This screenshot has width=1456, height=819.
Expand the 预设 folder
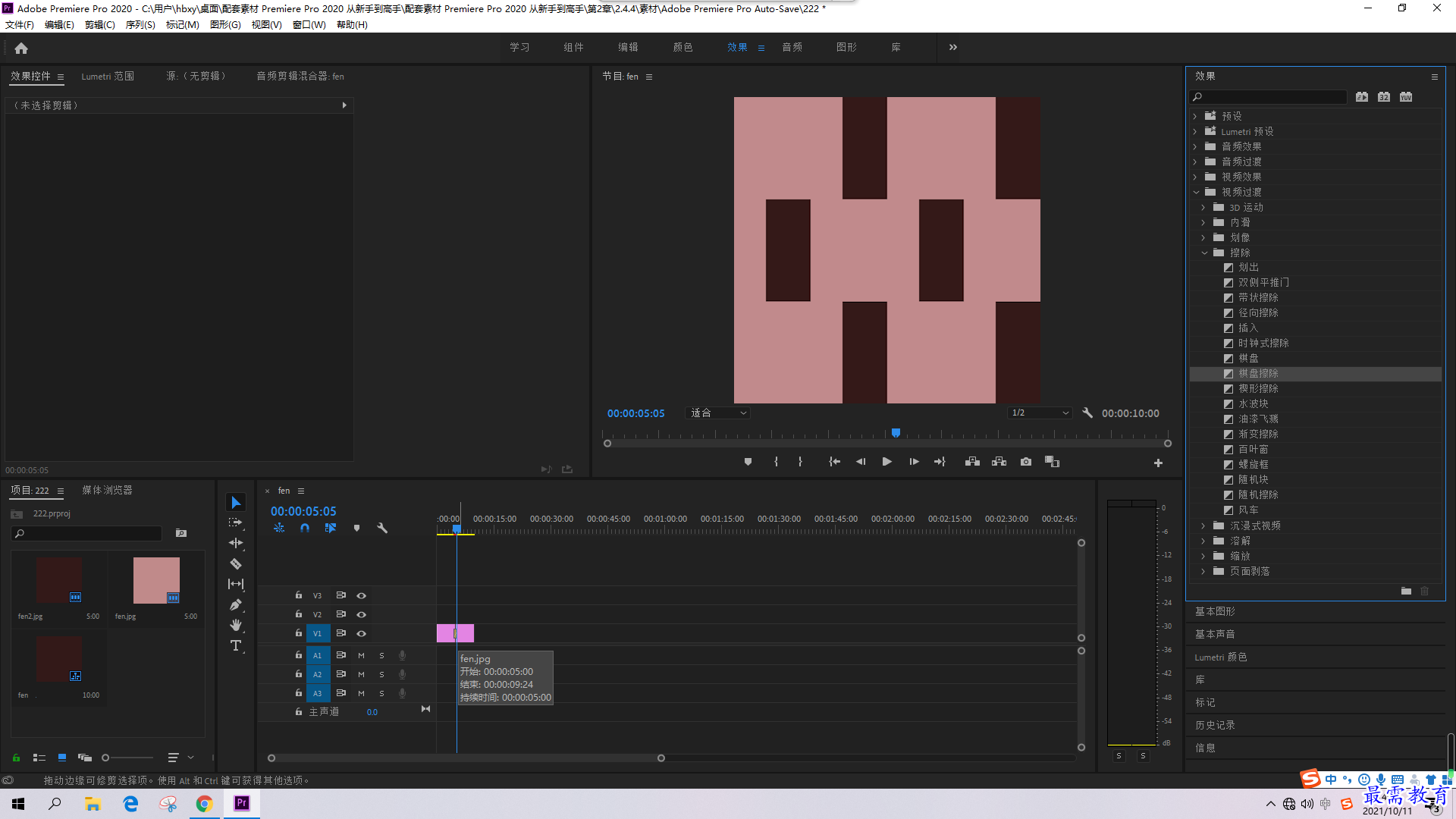tap(1195, 116)
